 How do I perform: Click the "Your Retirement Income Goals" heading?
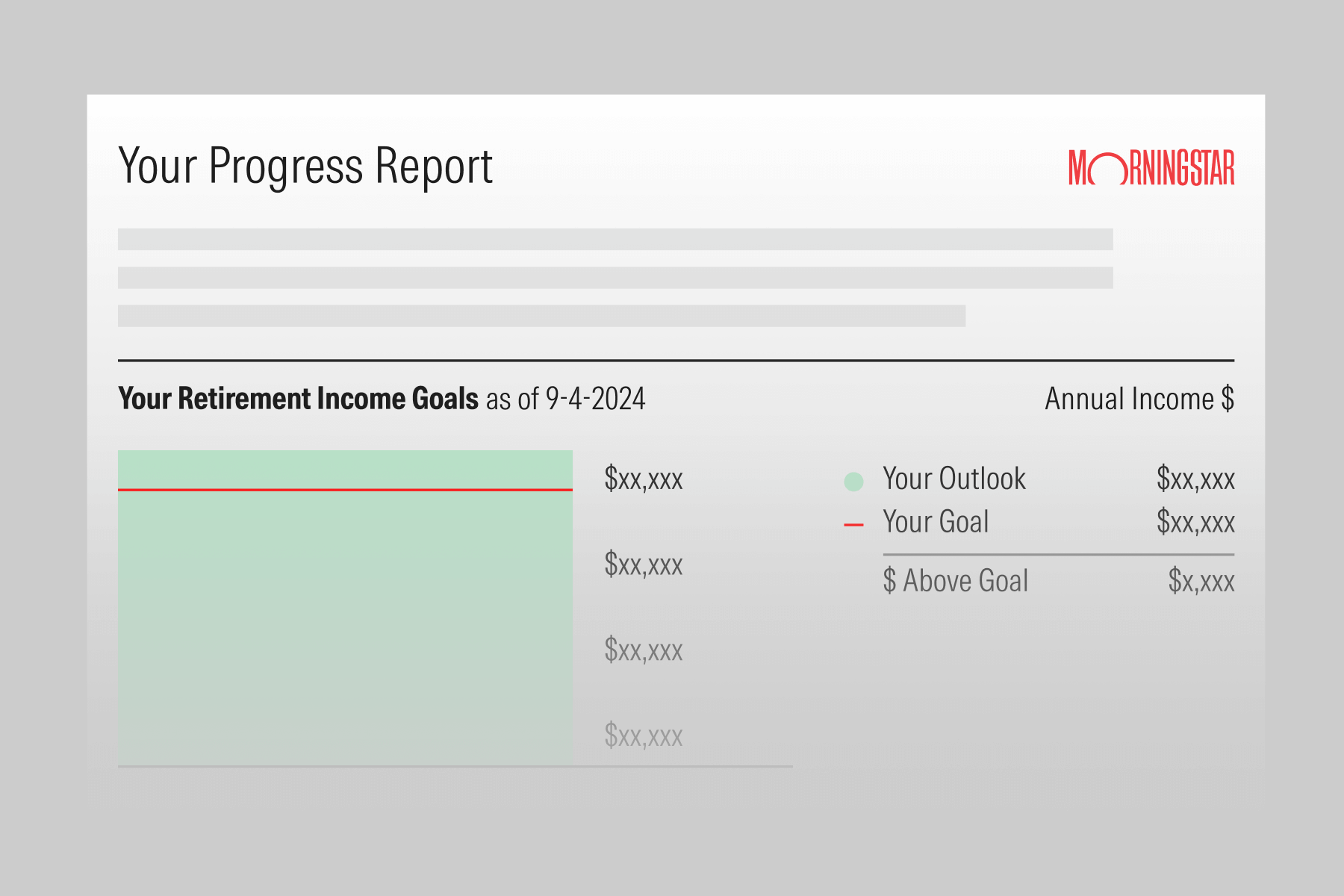298,399
